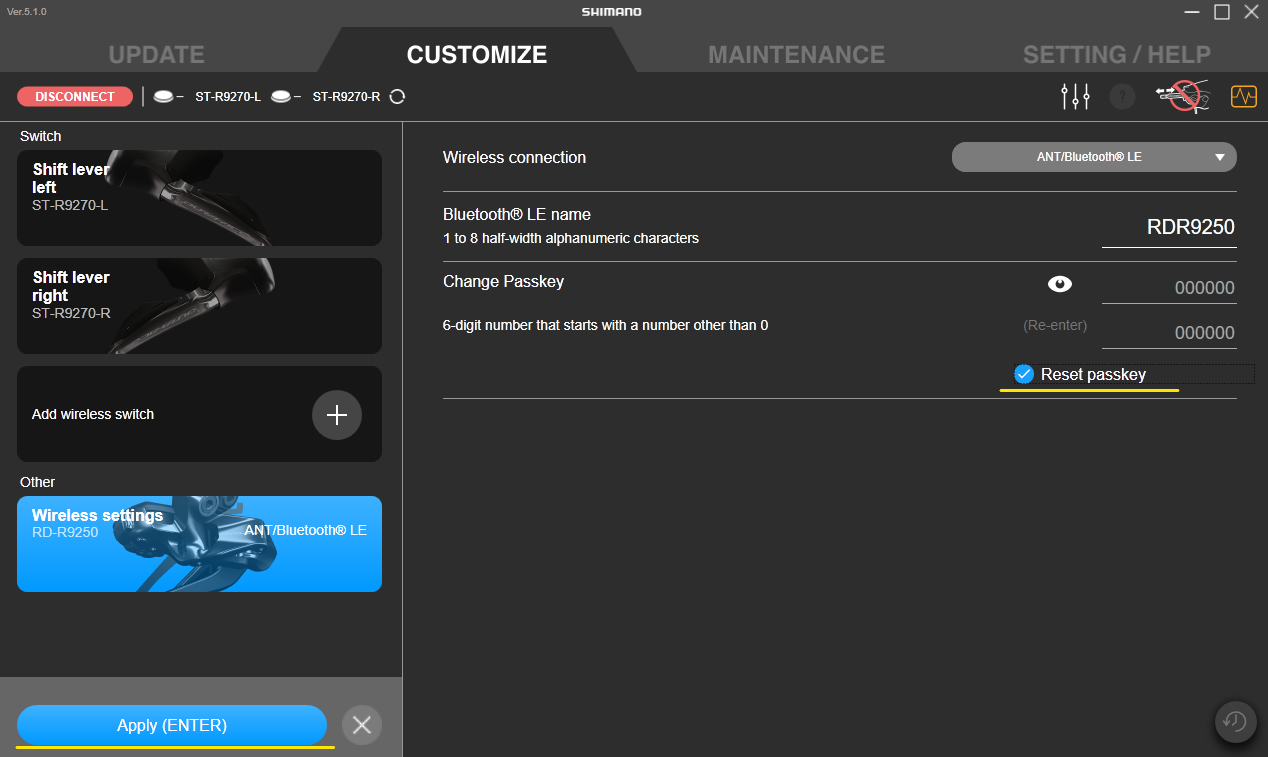
Task: Switch to the CUSTOMIZE tab
Action: coord(477,54)
